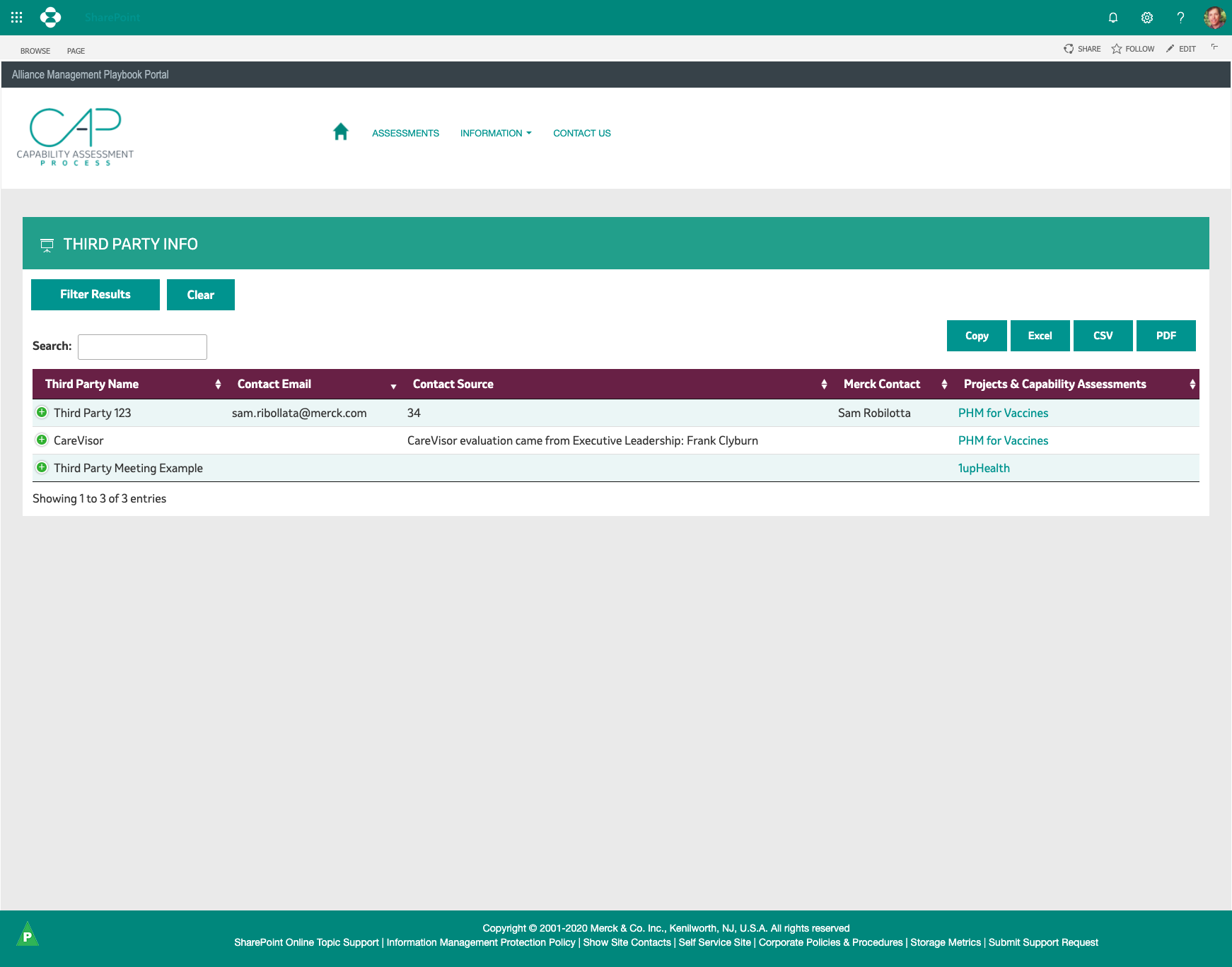
Task: Expand the Third Party 123 row
Action: tap(42, 412)
